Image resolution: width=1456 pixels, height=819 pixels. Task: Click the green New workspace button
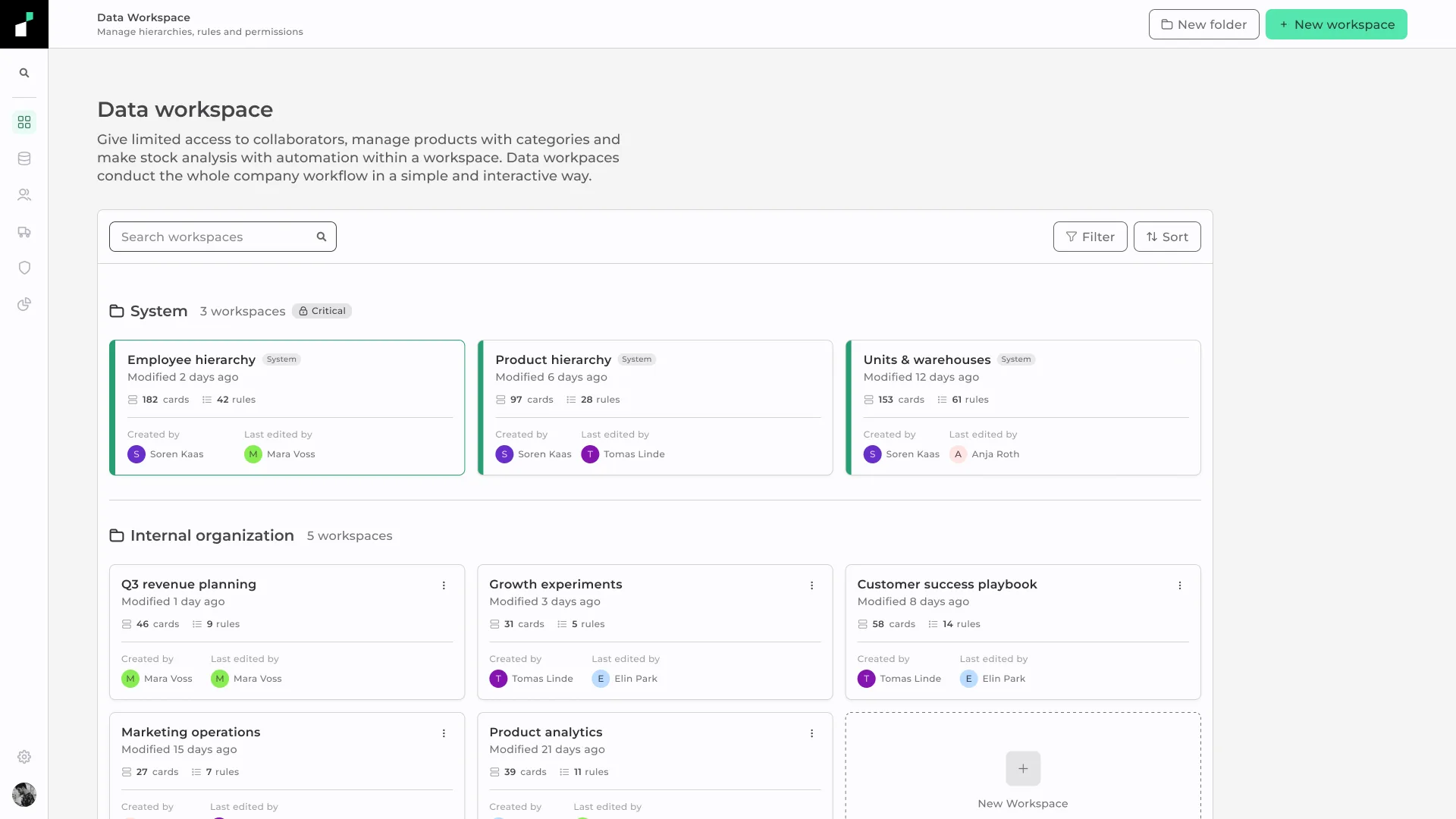tap(1336, 24)
